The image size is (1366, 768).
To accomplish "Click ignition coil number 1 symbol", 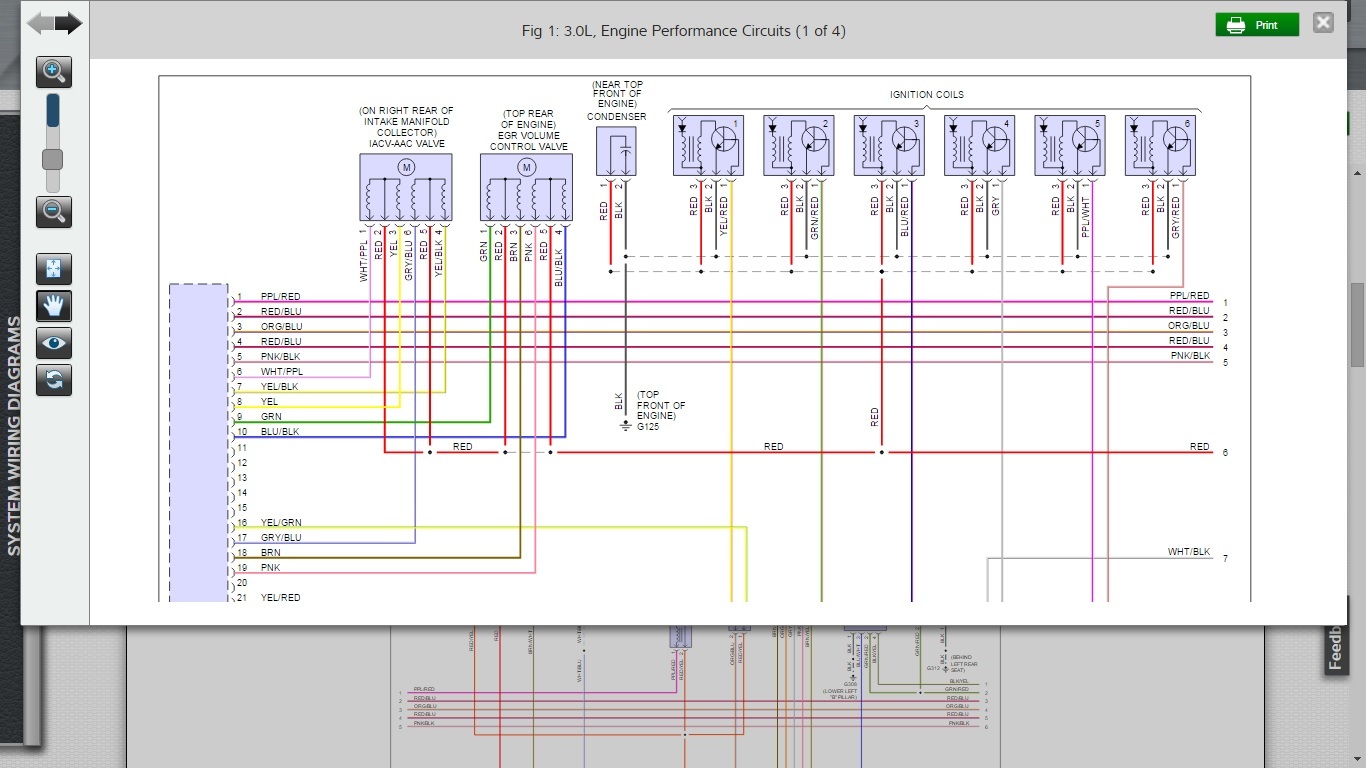I will click(x=707, y=146).
